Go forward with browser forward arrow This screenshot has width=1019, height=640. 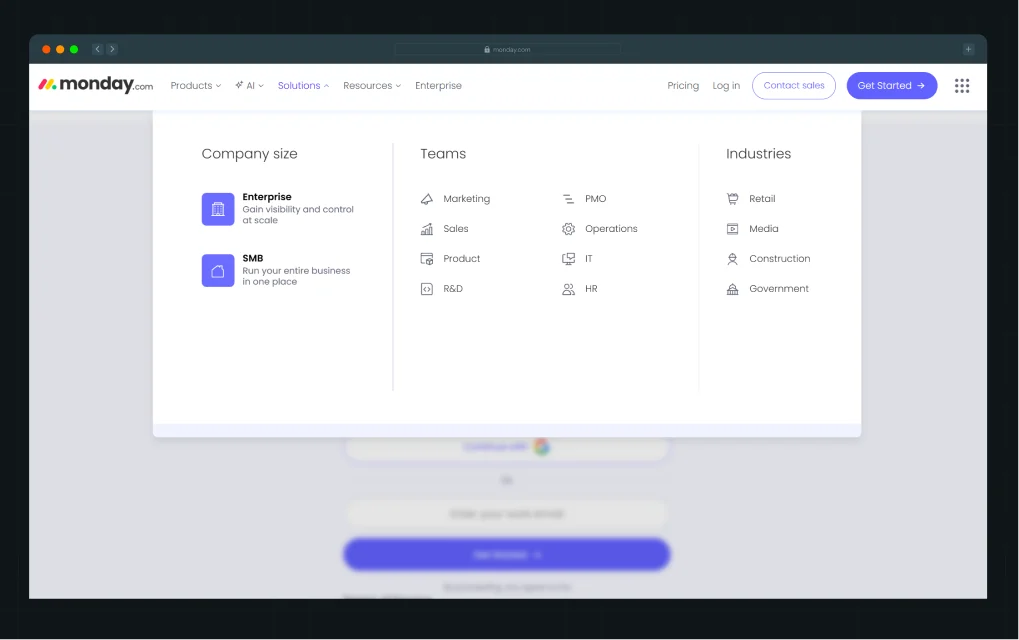(112, 49)
